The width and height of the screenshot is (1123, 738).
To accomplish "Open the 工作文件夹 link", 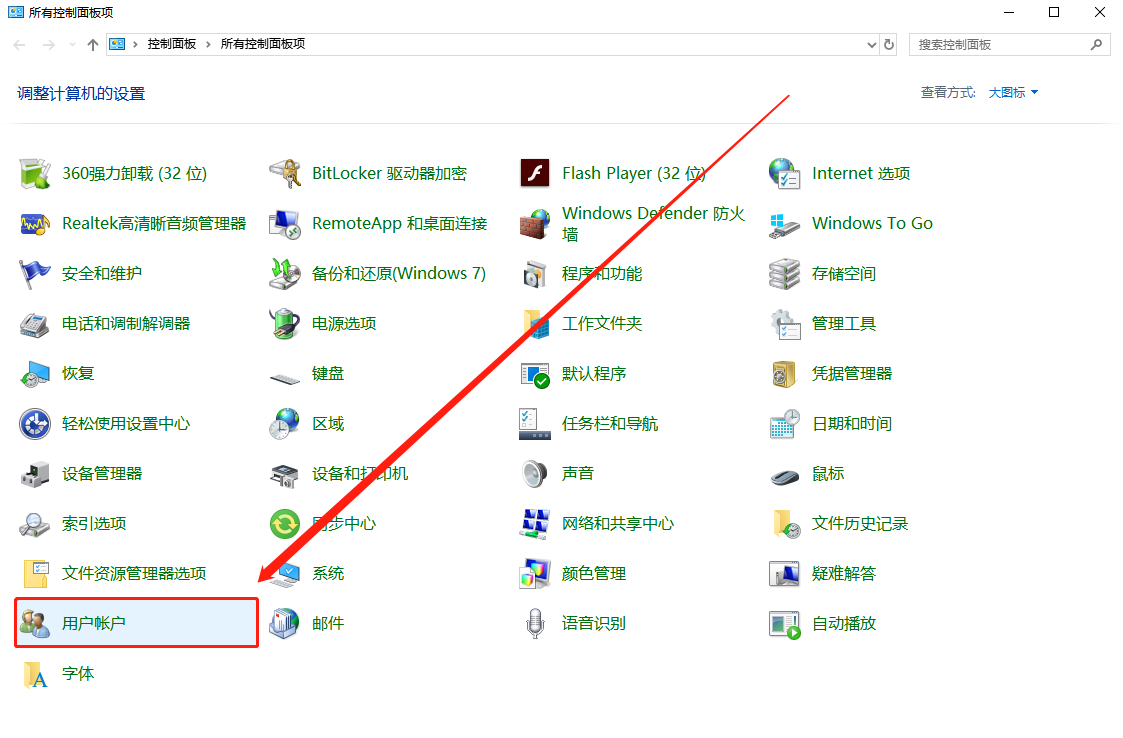I will [602, 324].
